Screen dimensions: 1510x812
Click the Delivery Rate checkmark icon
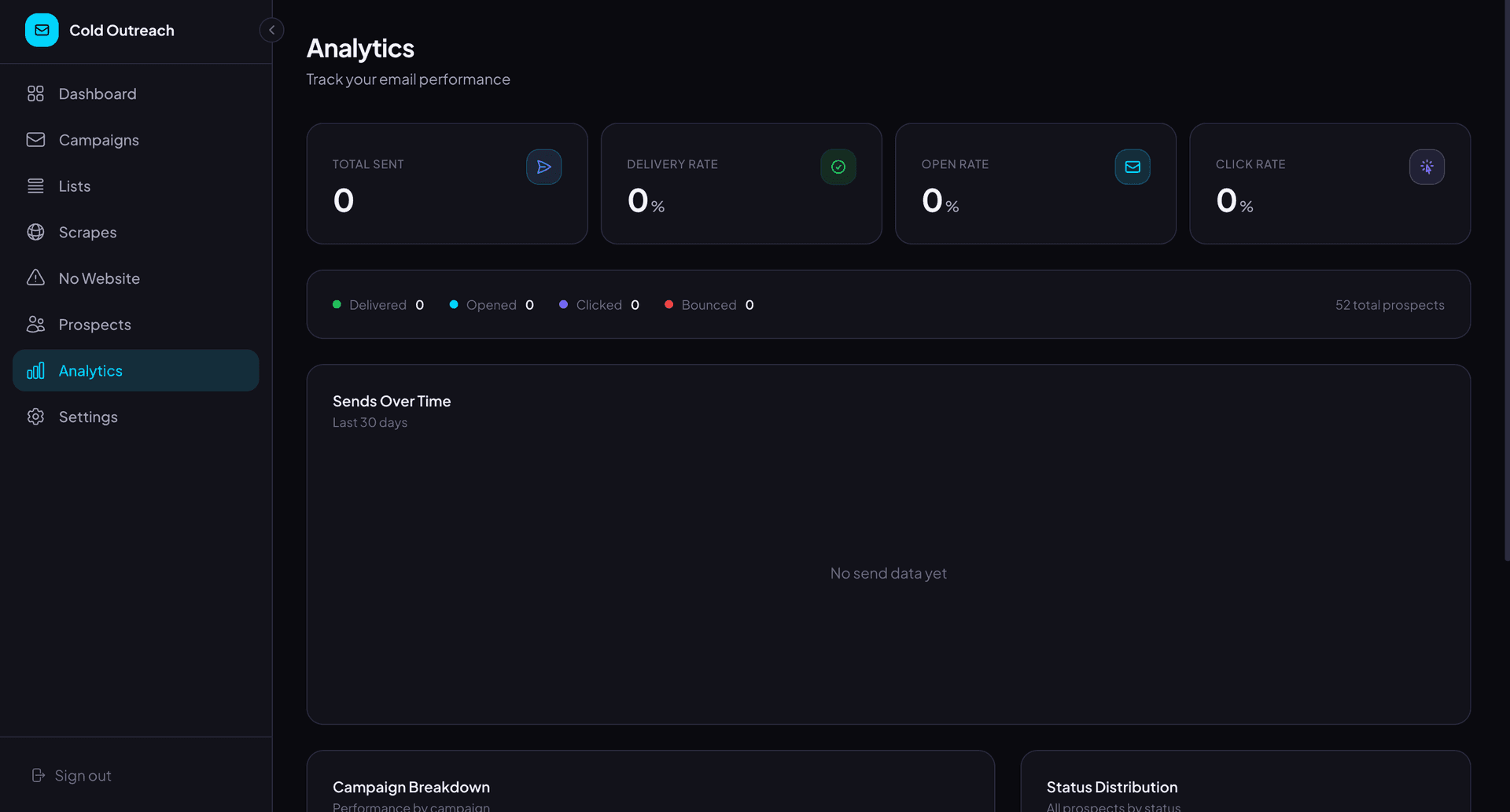[x=838, y=167]
